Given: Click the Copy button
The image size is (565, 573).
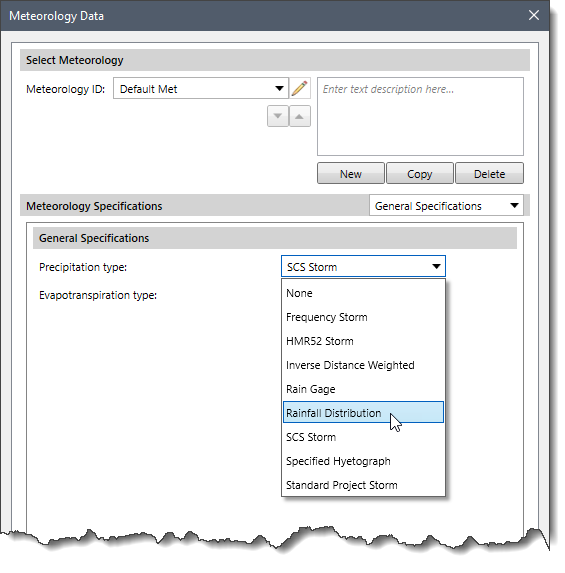Looking at the screenshot, I should (420, 174).
